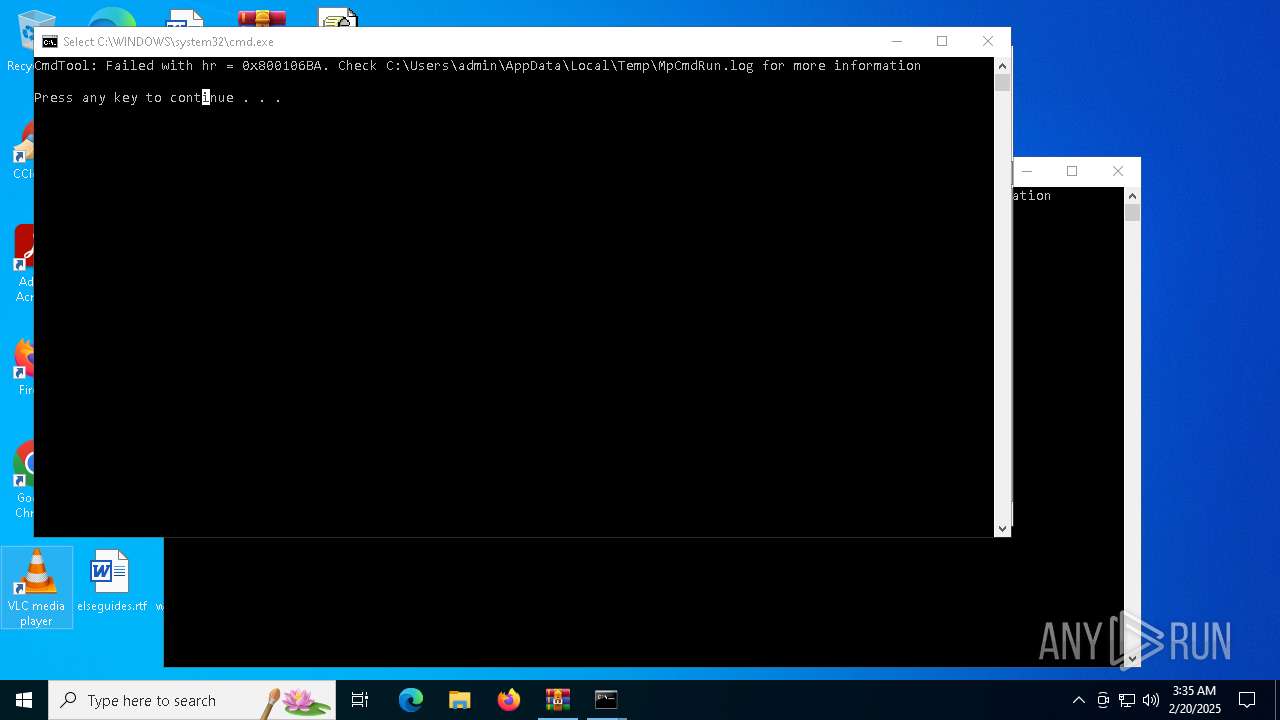Launch Microsoft Edge from the taskbar
The height and width of the screenshot is (720, 1280).
(411, 700)
